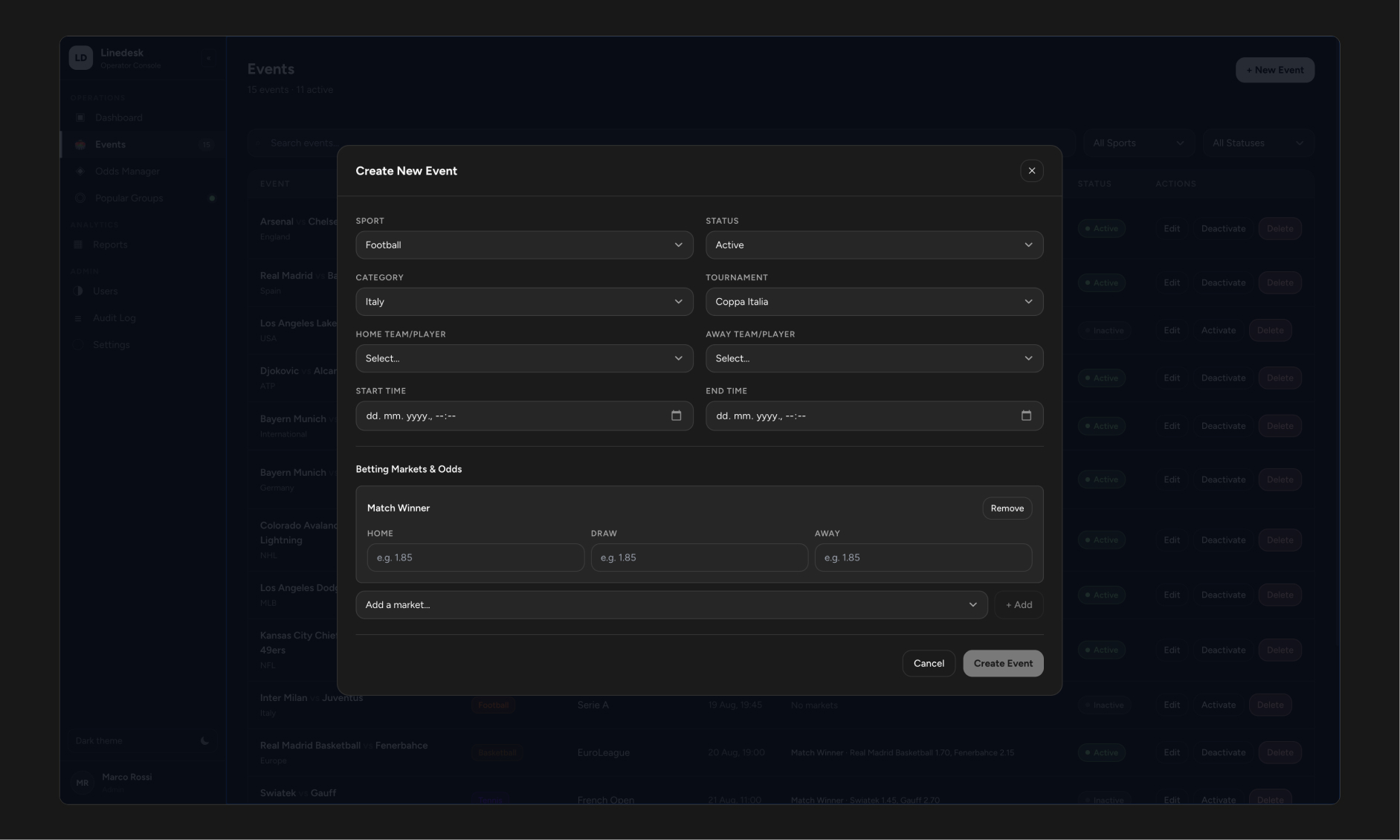Click the Home odds input field
The image size is (1400, 840).
pyautogui.click(x=475, y=558)
